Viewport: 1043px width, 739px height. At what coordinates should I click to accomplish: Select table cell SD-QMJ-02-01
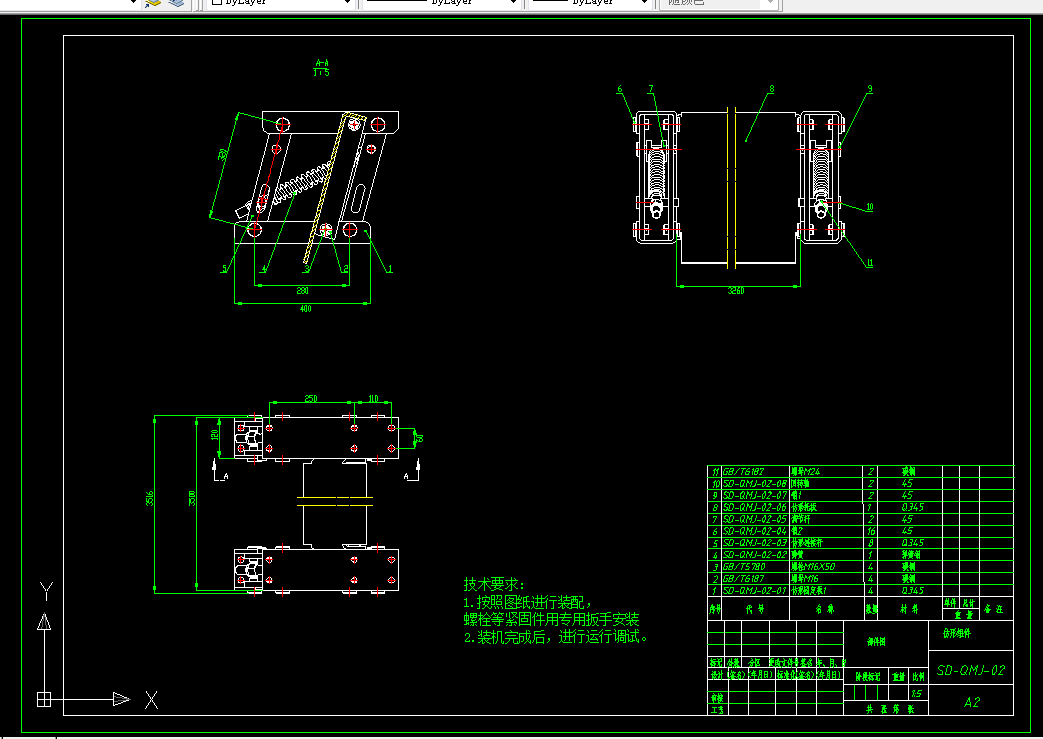point(755,591)
